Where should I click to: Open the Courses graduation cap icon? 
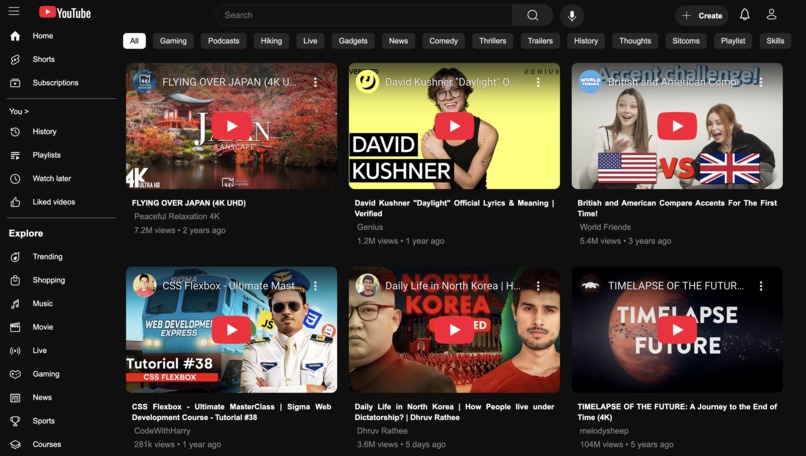coord(15,445)
